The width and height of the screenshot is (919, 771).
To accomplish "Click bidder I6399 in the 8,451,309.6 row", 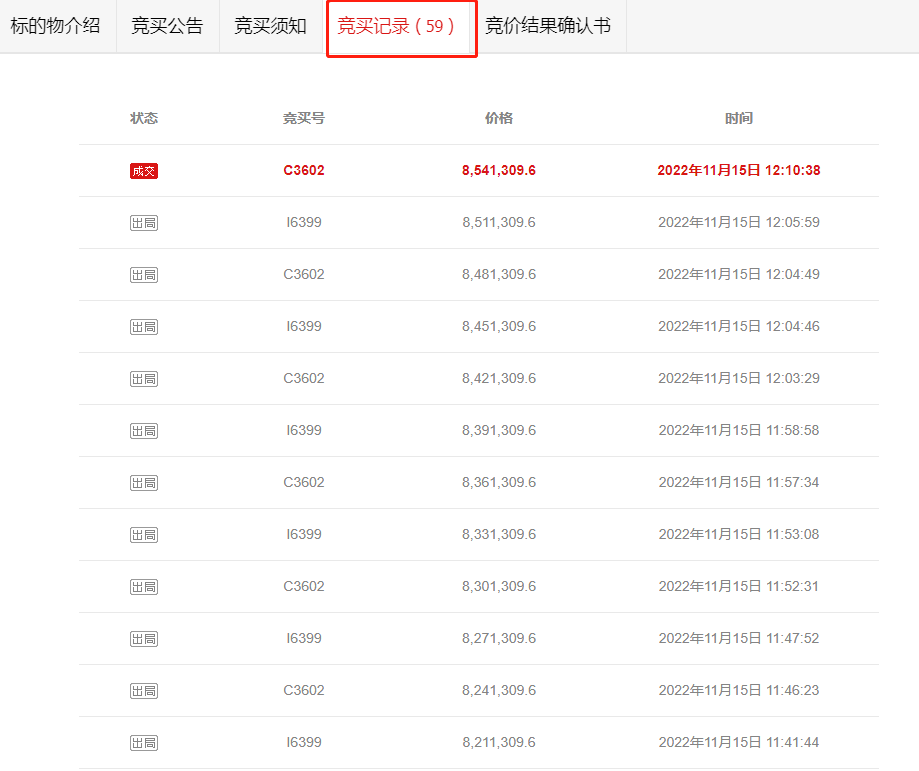I will pyautogui.click(x=304, y=326).
